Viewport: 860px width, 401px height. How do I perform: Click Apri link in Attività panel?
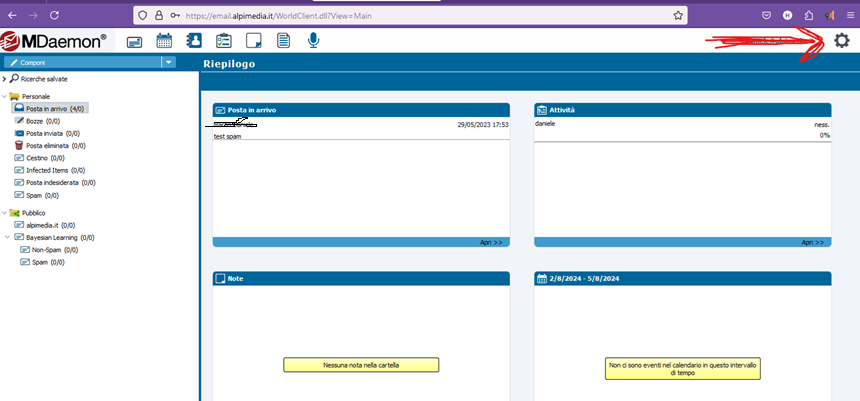point(812,242)
